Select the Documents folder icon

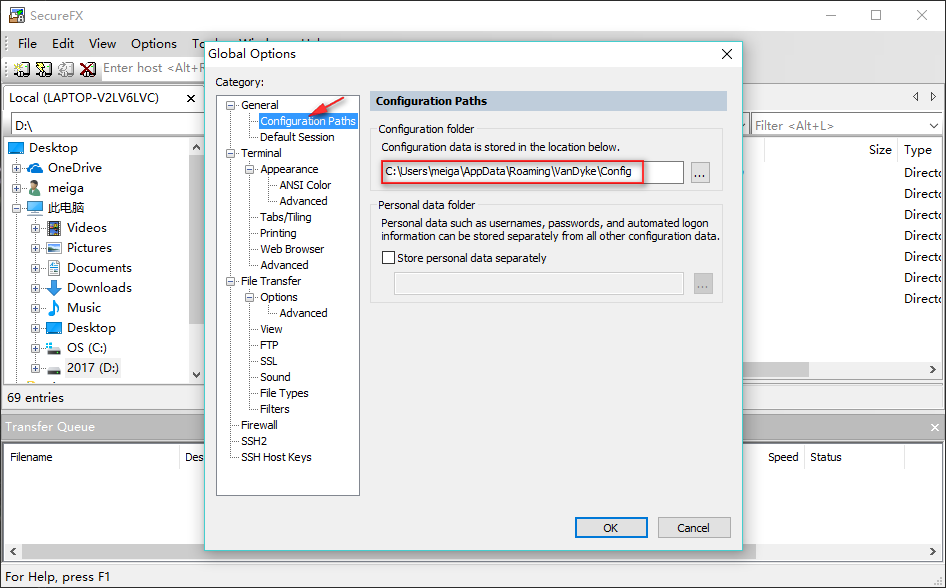click(x=54, y=268)
